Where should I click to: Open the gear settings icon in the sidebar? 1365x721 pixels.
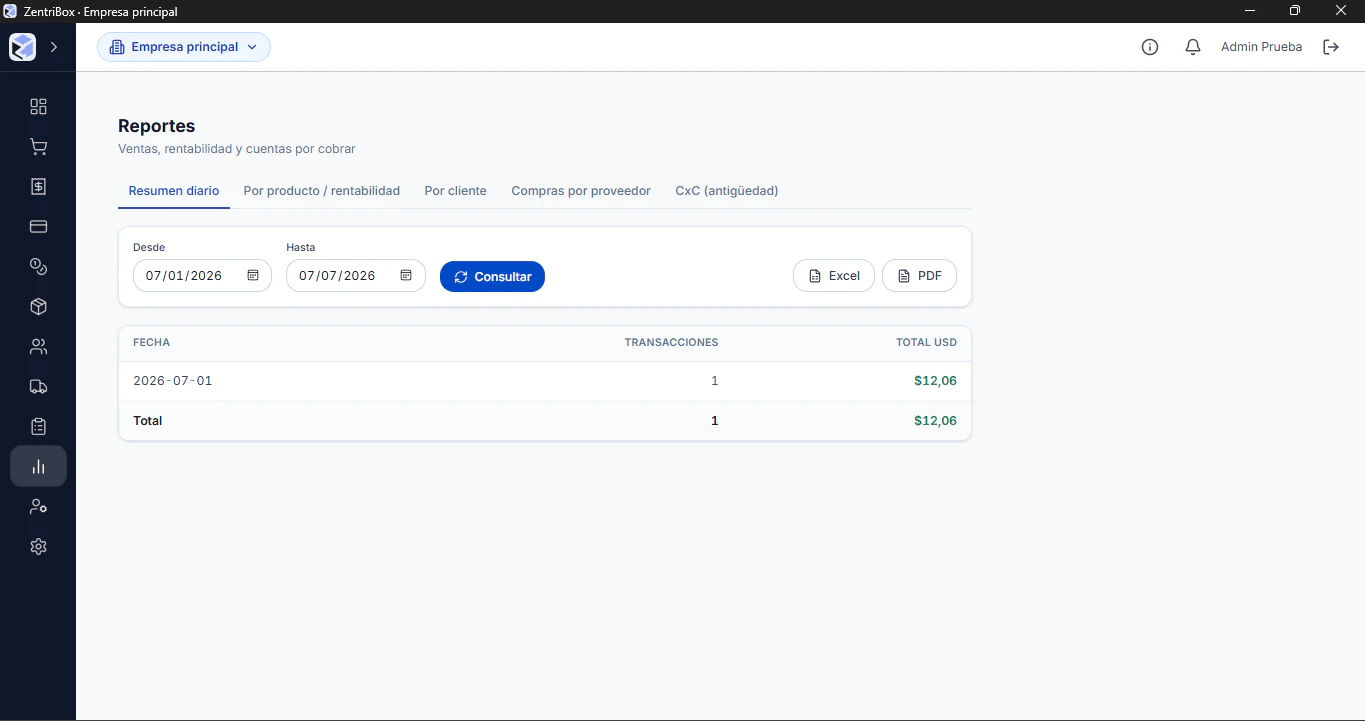38,547
